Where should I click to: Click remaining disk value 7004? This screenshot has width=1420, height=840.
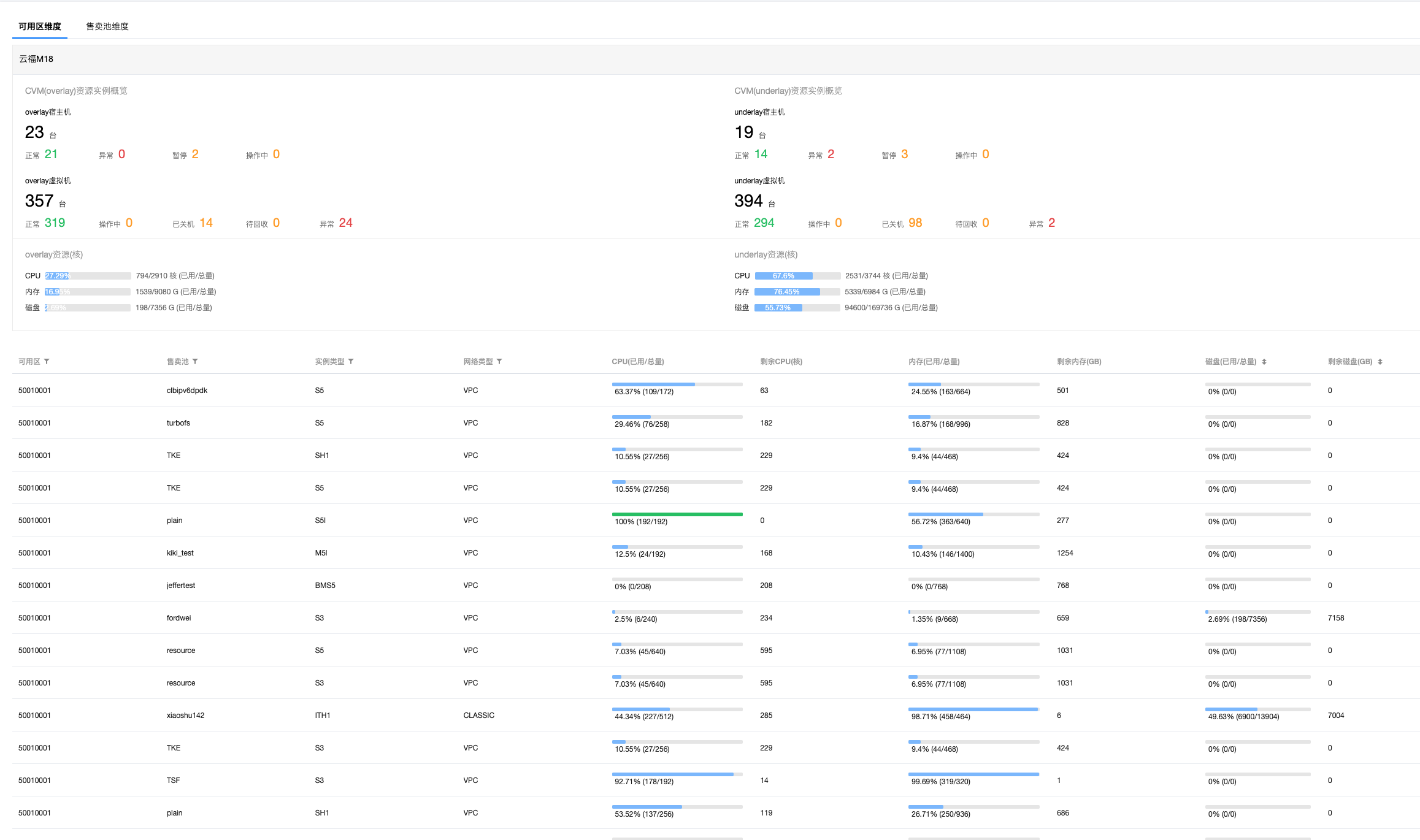tap(1336, 716)
